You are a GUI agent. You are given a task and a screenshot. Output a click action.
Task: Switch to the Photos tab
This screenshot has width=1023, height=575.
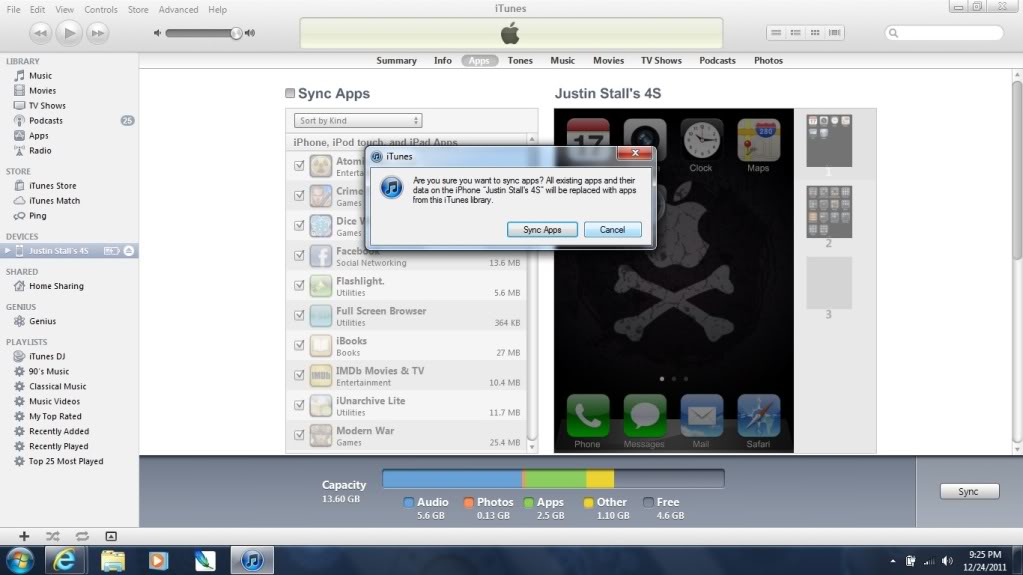768,61
